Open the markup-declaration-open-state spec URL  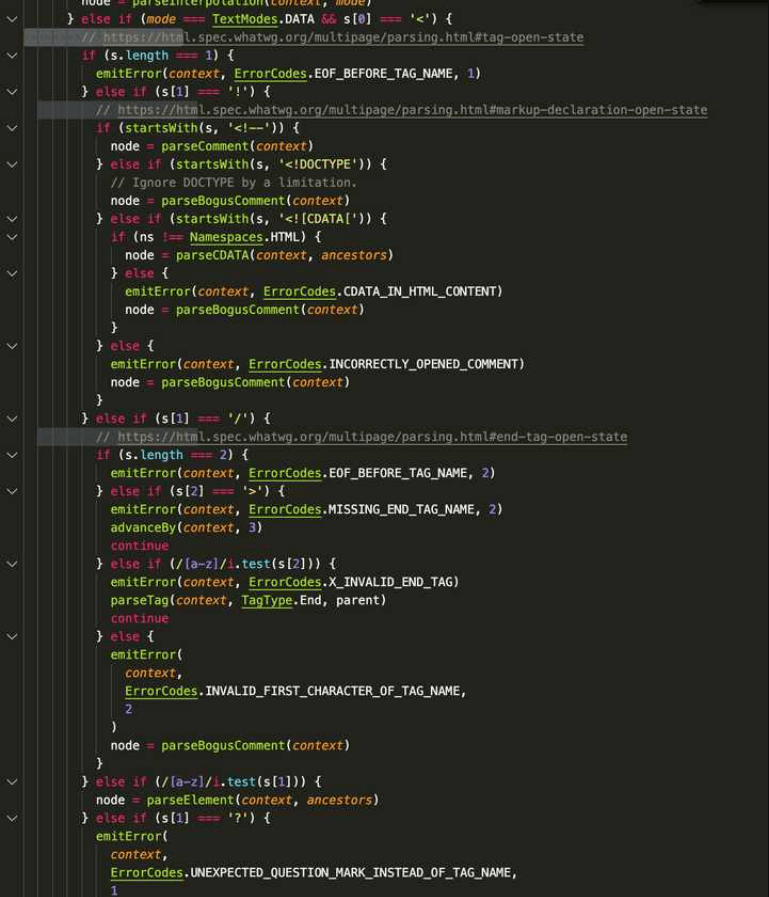coord(413,110)
